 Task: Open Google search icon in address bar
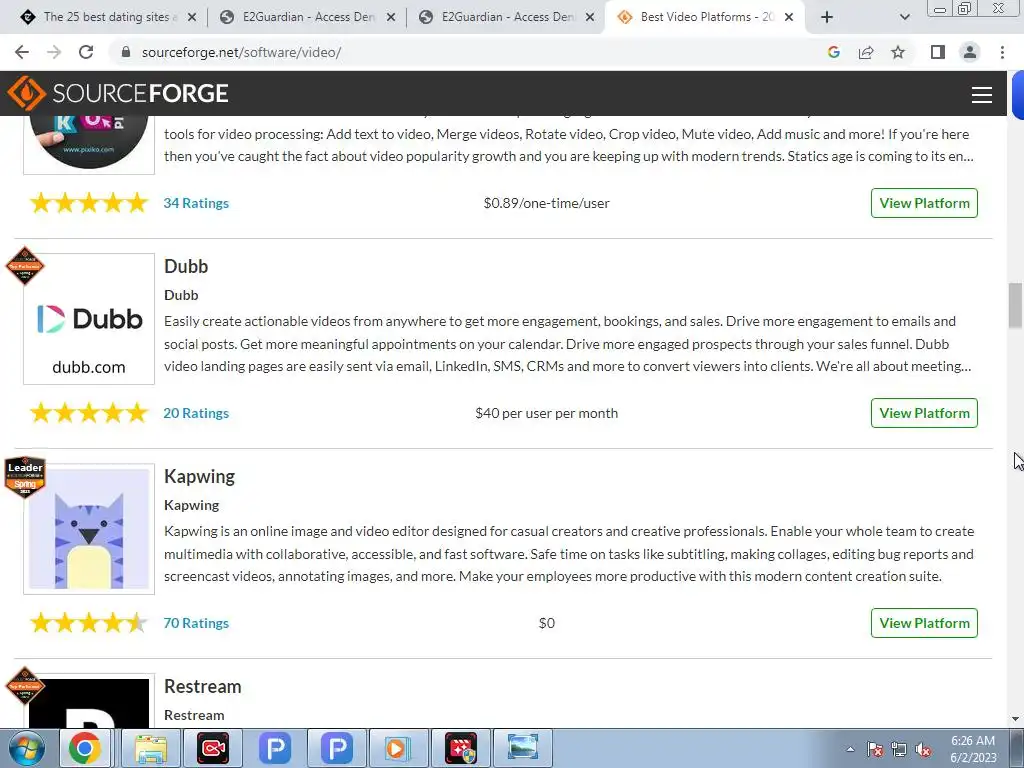pyautogui.click(x=833, y=52)
